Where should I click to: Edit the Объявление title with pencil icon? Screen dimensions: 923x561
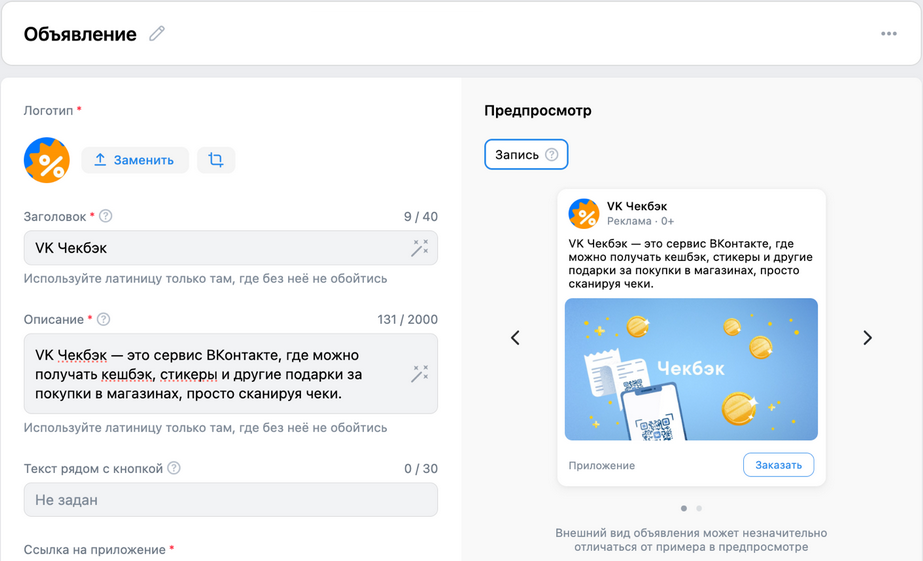[157, 34]
